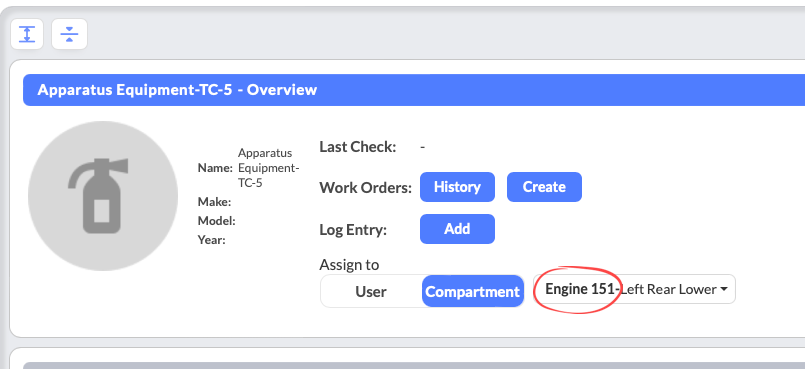
Task: Click the expand all sections icon
Action: 27,34
